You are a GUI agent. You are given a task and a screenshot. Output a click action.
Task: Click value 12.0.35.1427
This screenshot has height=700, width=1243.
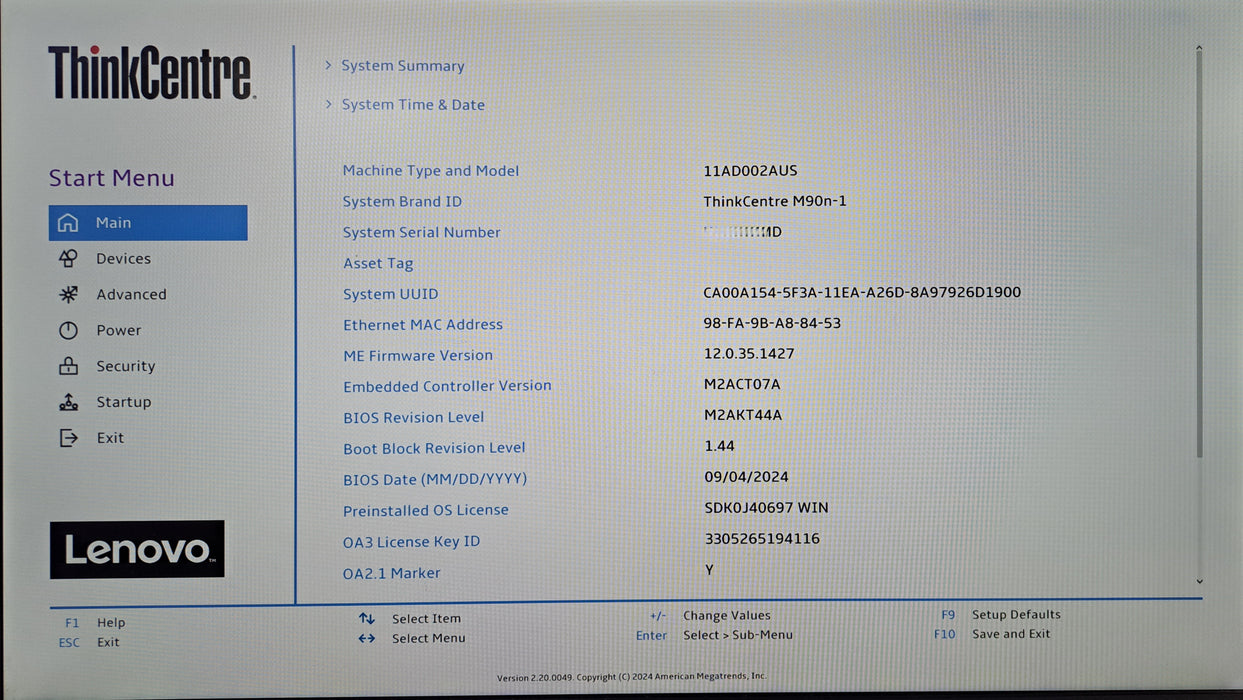point(749,354)
